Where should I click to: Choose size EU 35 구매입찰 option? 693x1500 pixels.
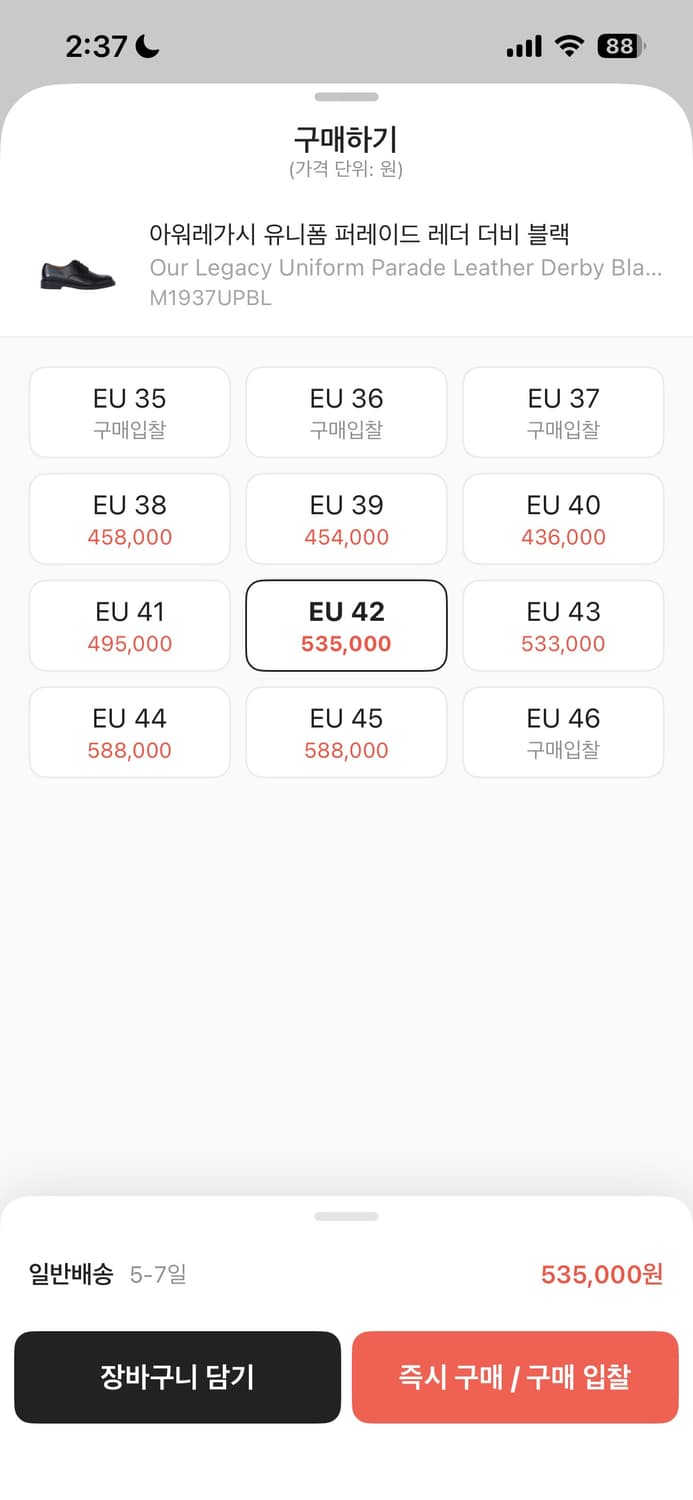click(129, 412)
